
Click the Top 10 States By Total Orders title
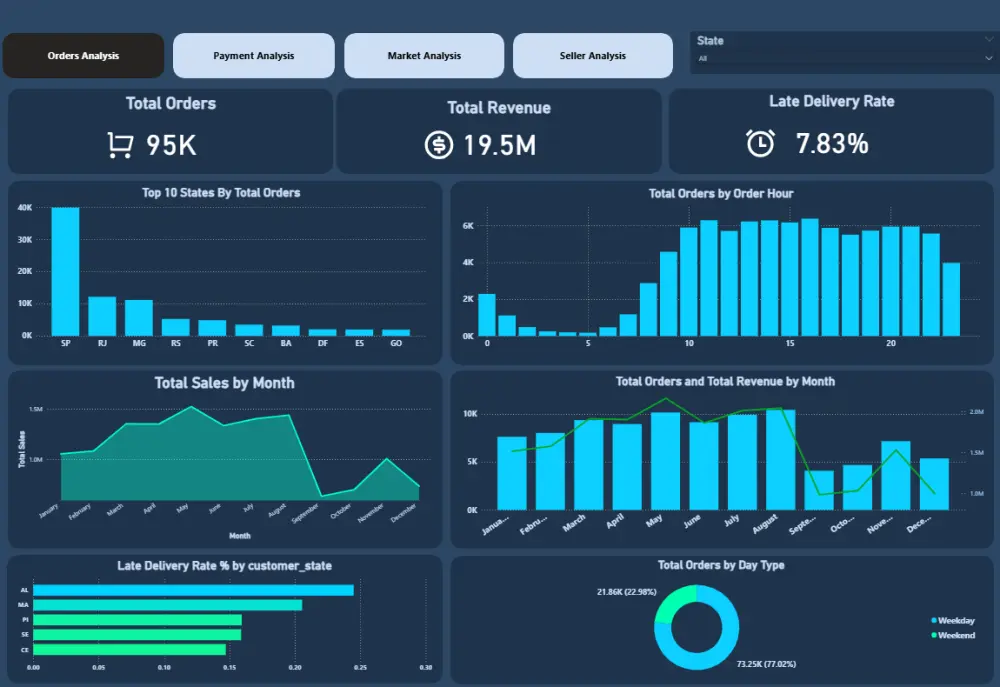[221, 193]
